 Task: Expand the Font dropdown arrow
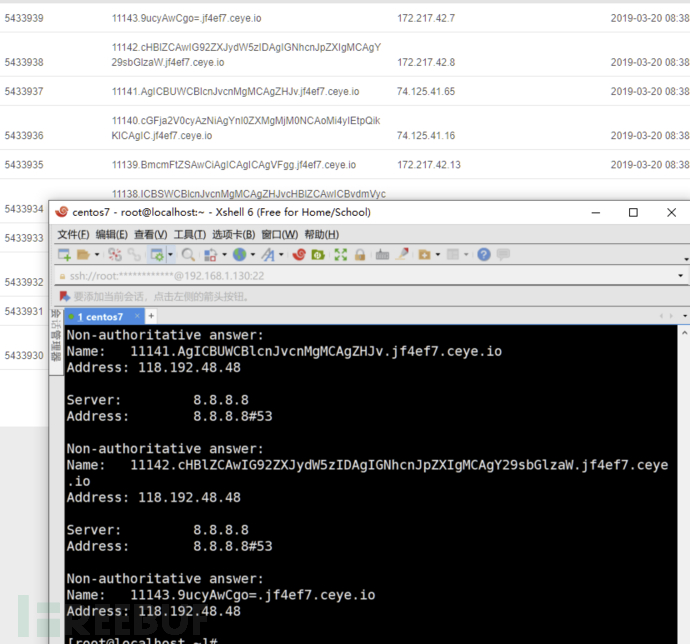coord(281,254)
